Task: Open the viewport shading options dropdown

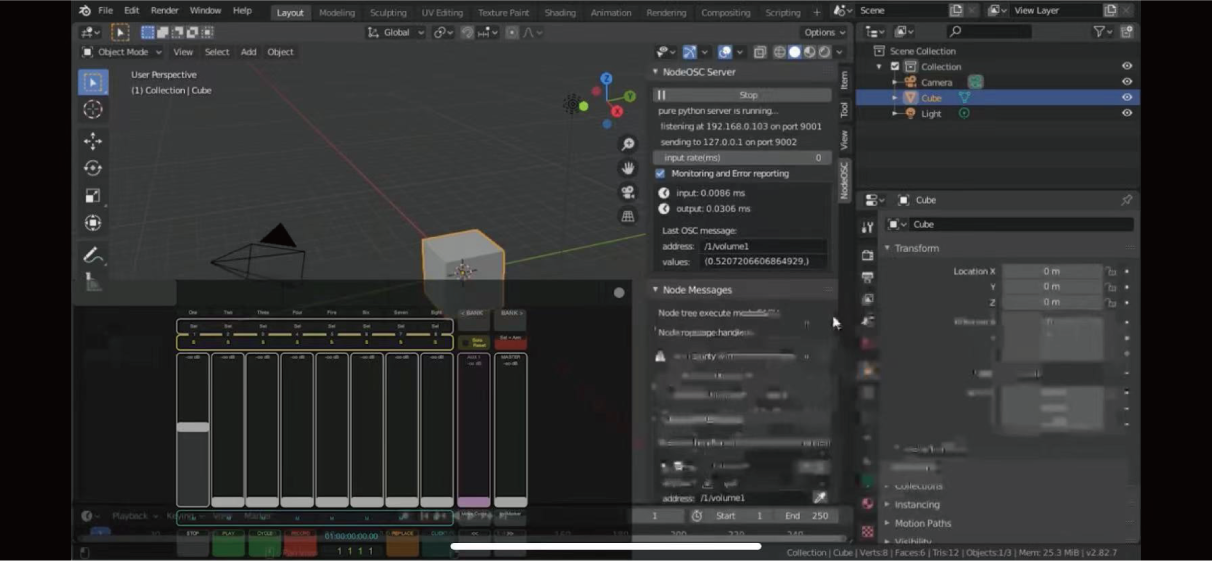Action: pos(839,52)
